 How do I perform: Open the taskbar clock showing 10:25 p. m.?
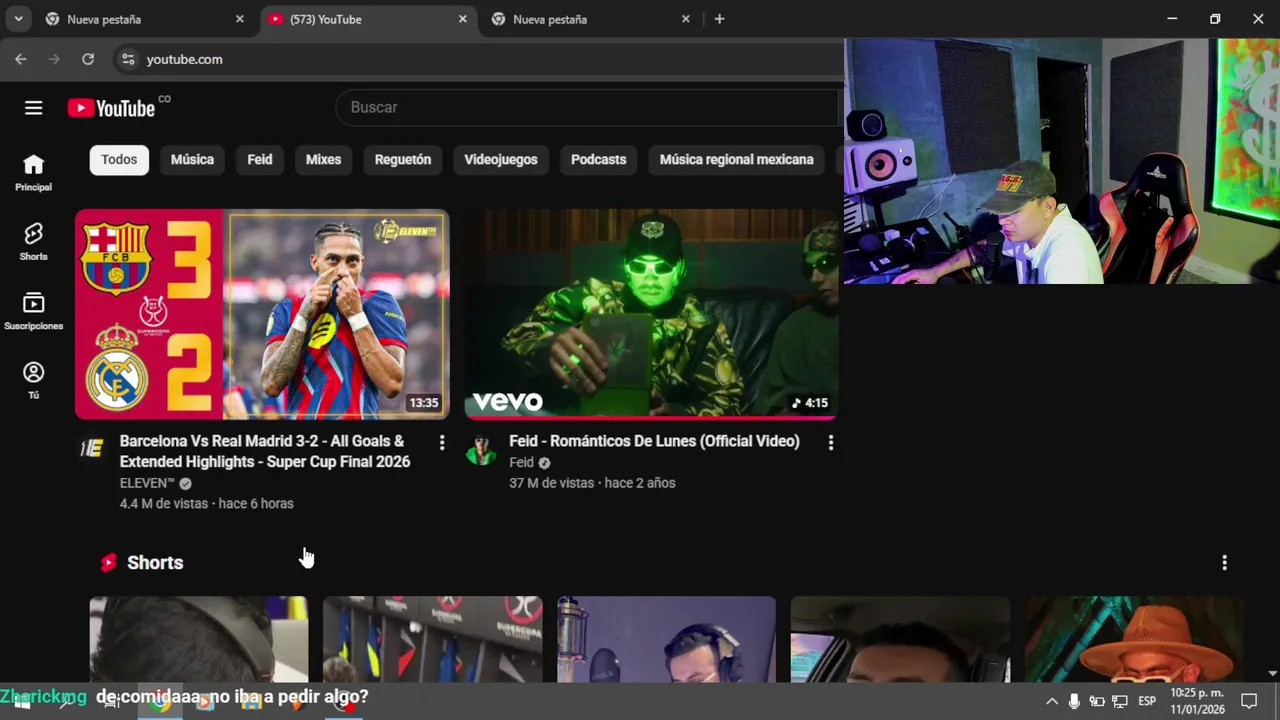pos(1197,701)
